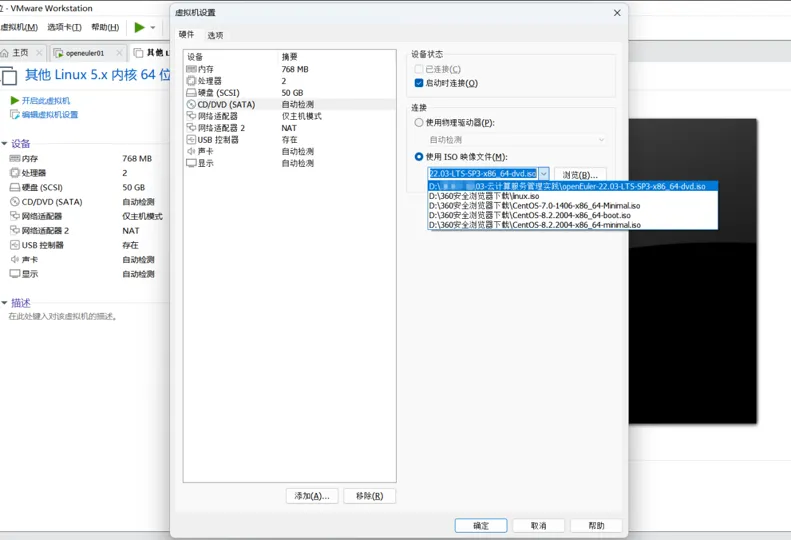Click the 帮助 button in the dialog footer
This screenshot has width=791, height=540.
[596, 526]
